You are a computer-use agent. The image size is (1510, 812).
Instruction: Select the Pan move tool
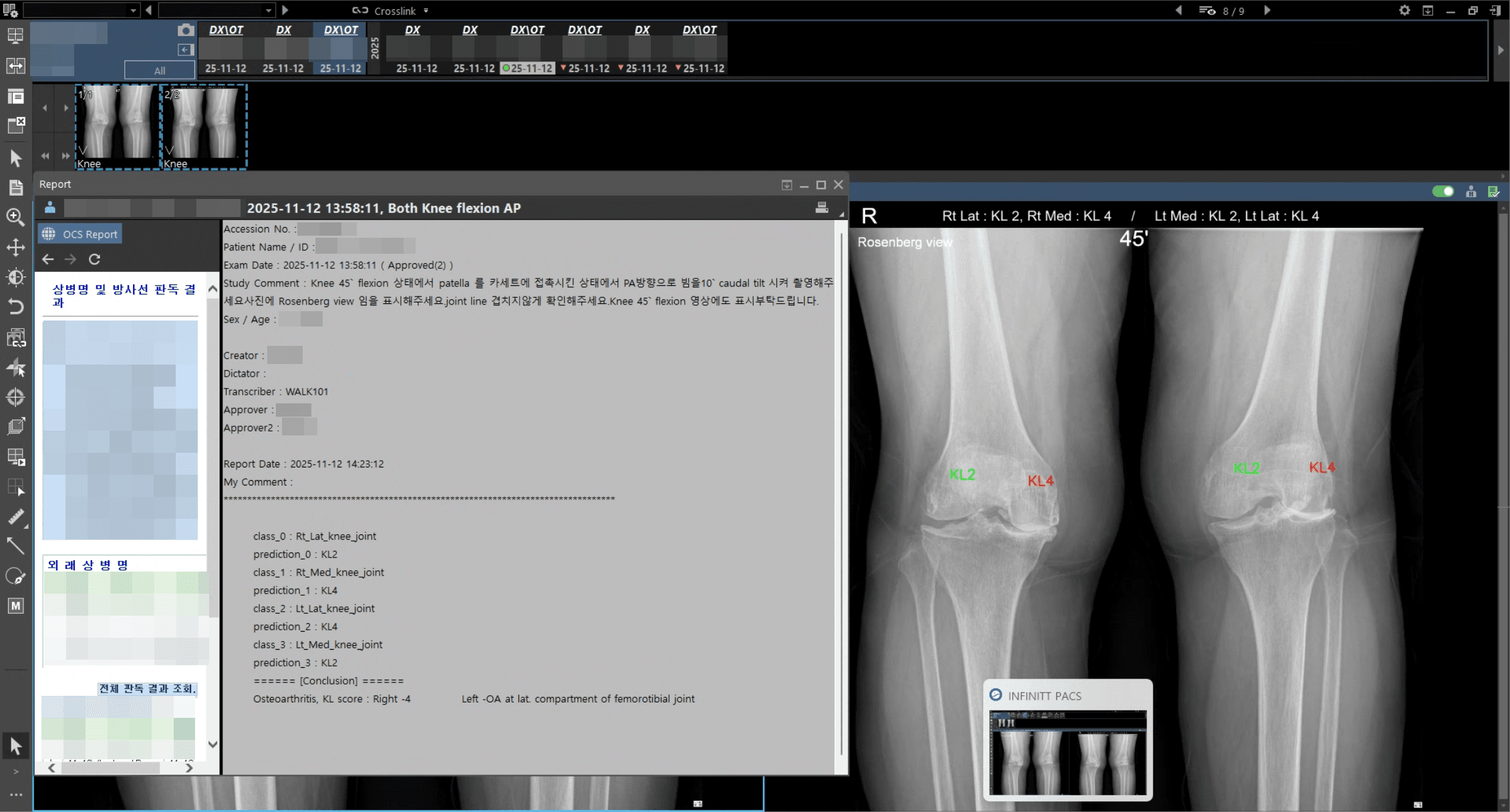point(15,247)
